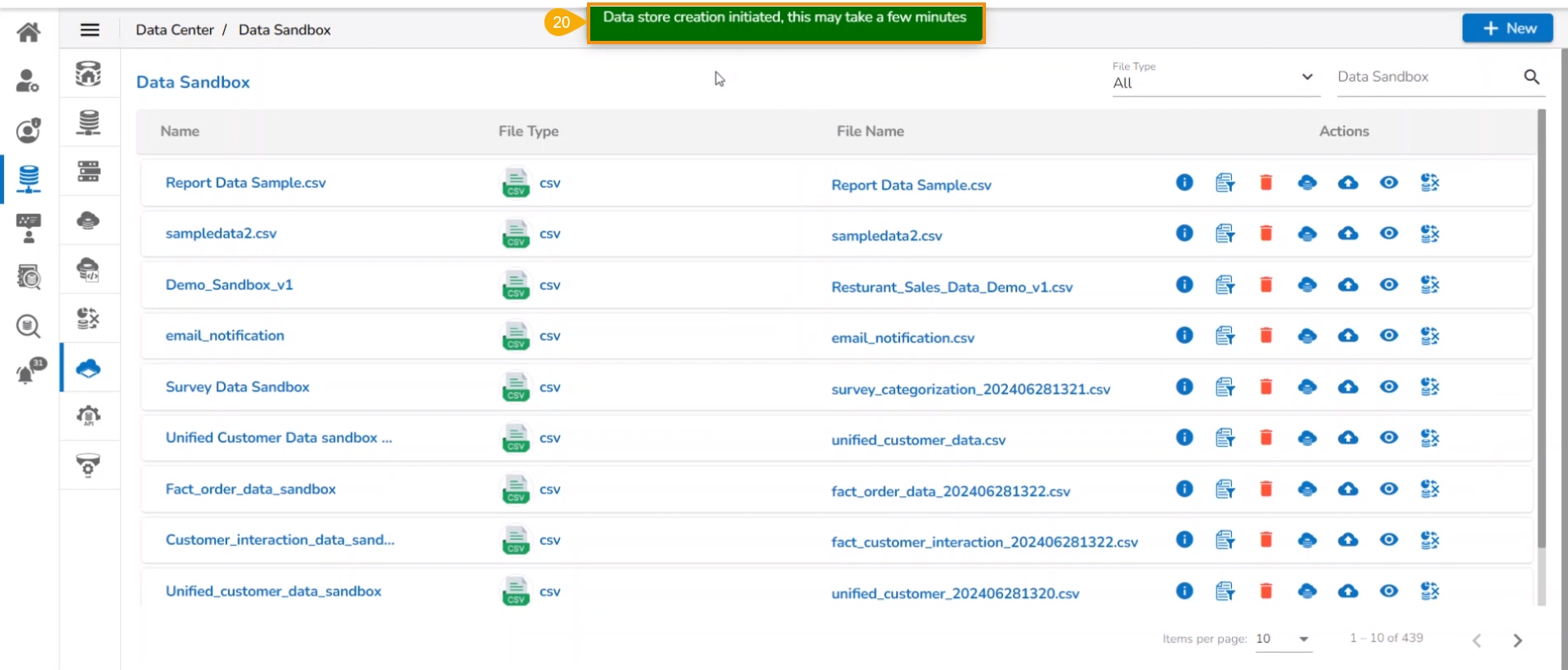
Task: Click create data store icon for Survey Data Sandbox
Action: tap(1306, 387)
